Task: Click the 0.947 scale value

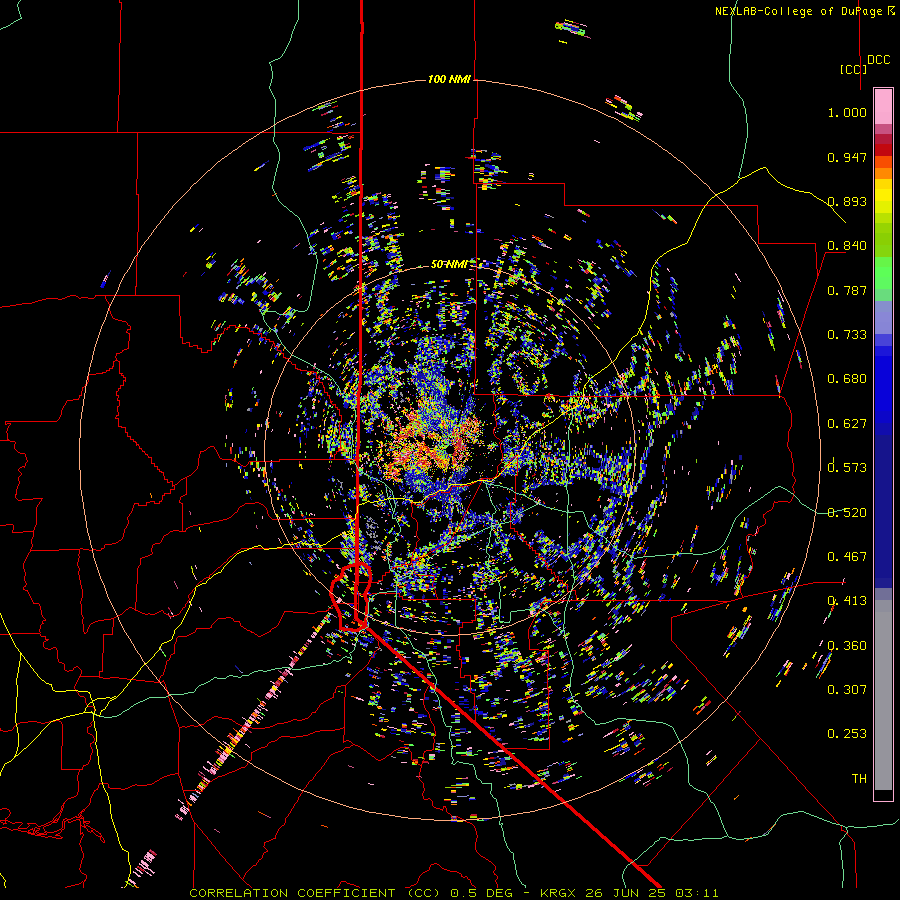Action: (x=847, y=157)
